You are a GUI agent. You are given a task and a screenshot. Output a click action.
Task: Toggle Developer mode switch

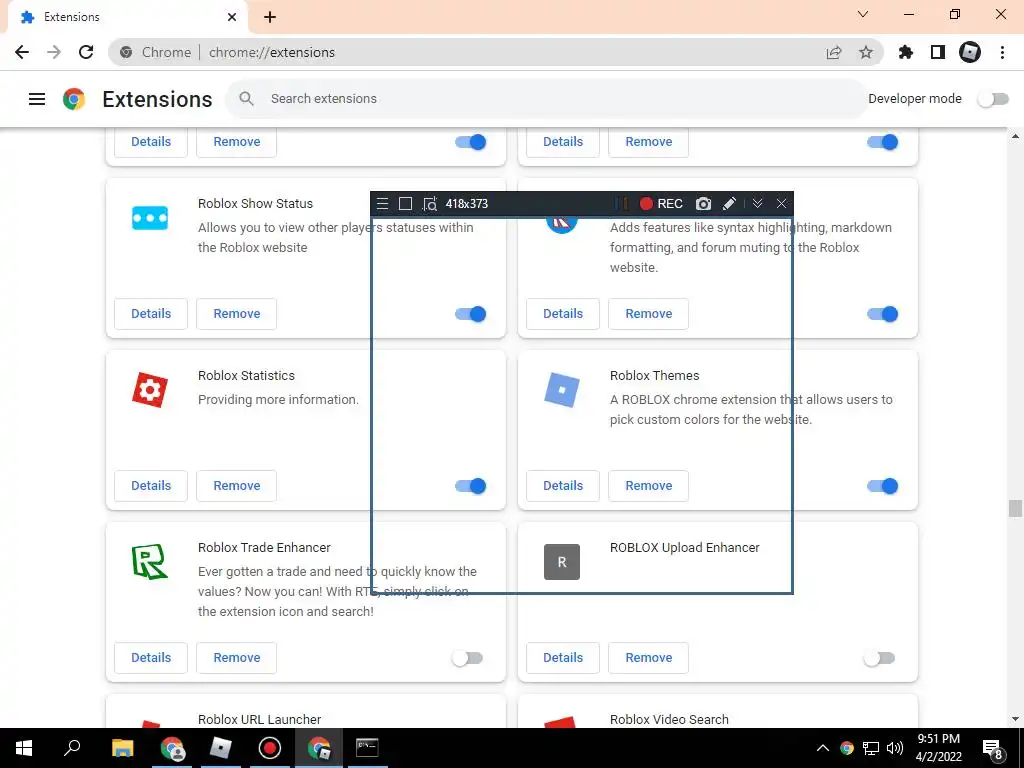[x=993, y=99]
